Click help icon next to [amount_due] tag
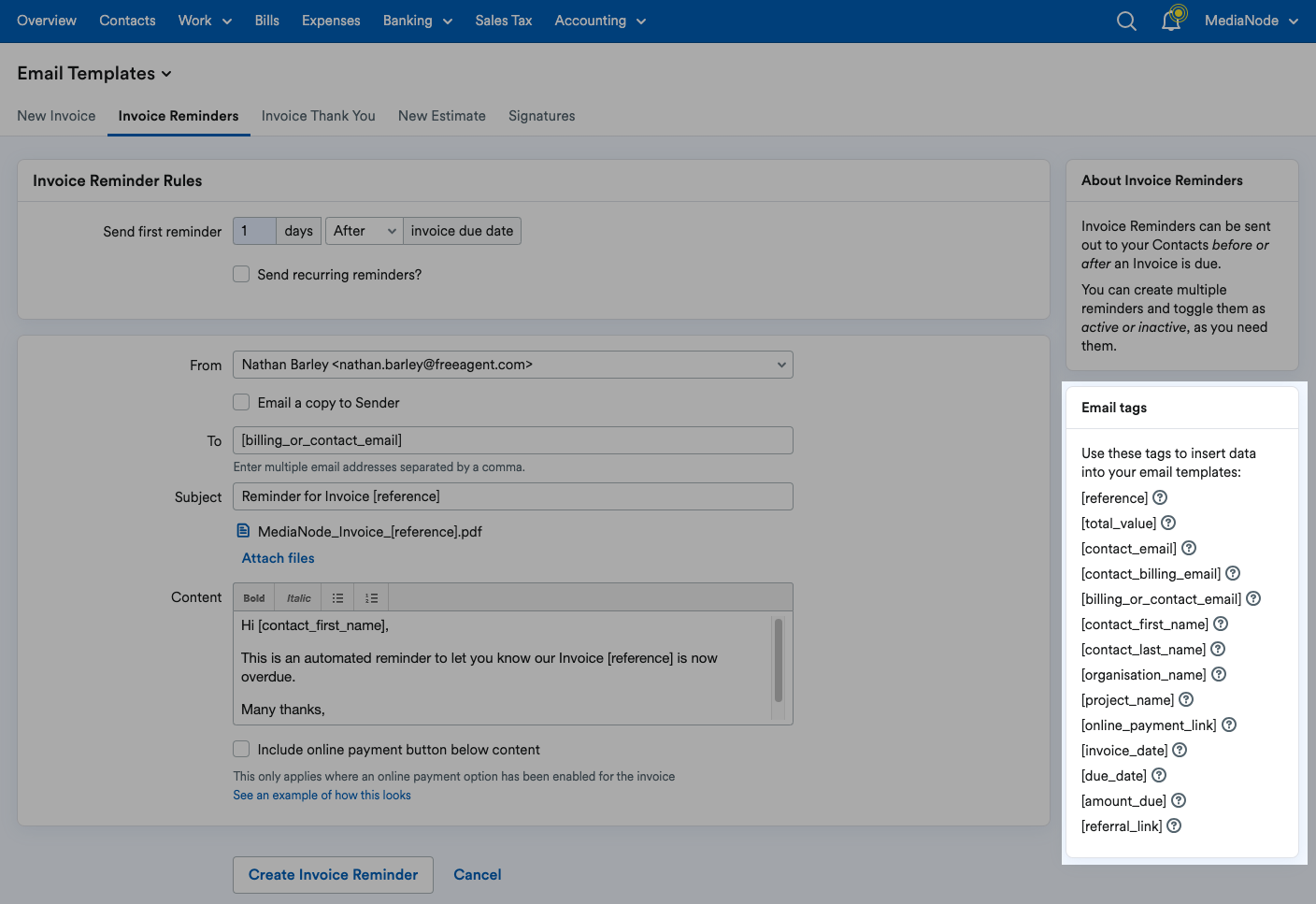Image resolution: width=1316 pixels, height=904 pixels. pos(1179,800)
